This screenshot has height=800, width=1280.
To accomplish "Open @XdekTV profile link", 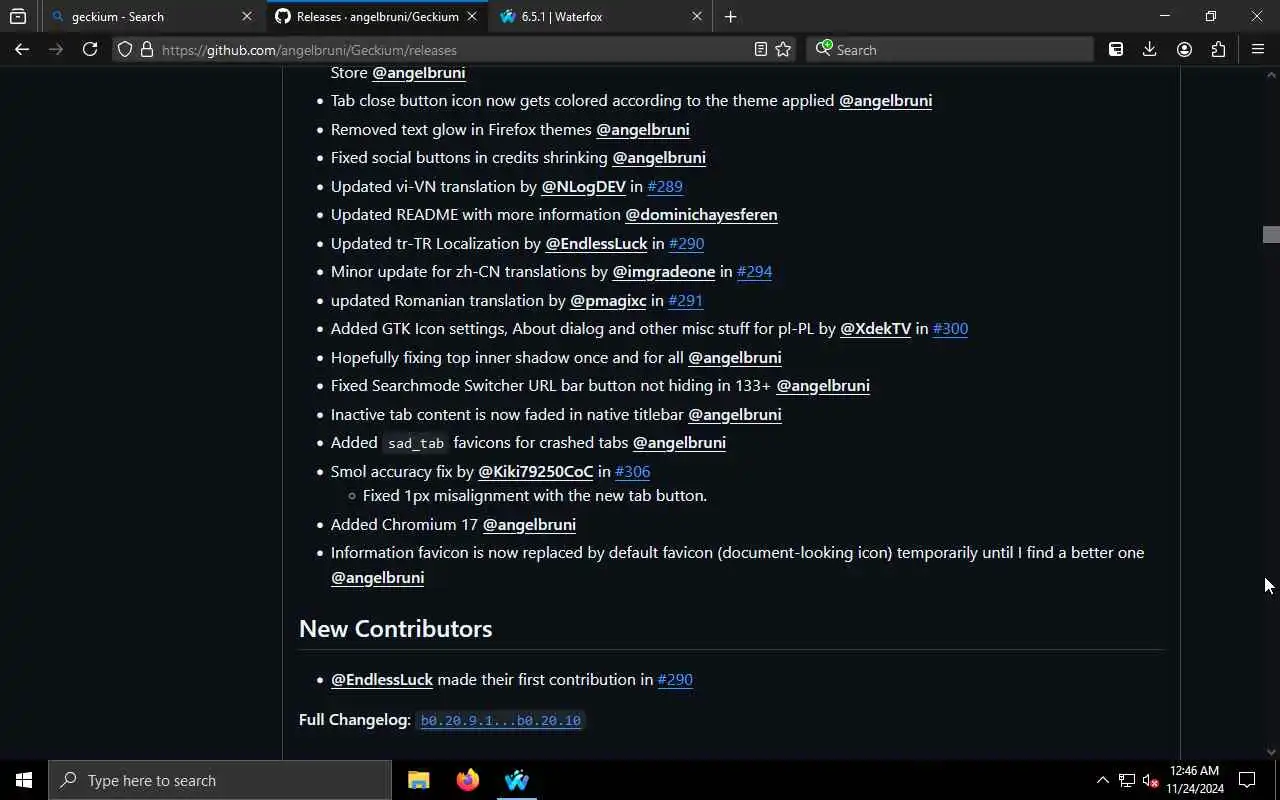I will tap(875, 328).
